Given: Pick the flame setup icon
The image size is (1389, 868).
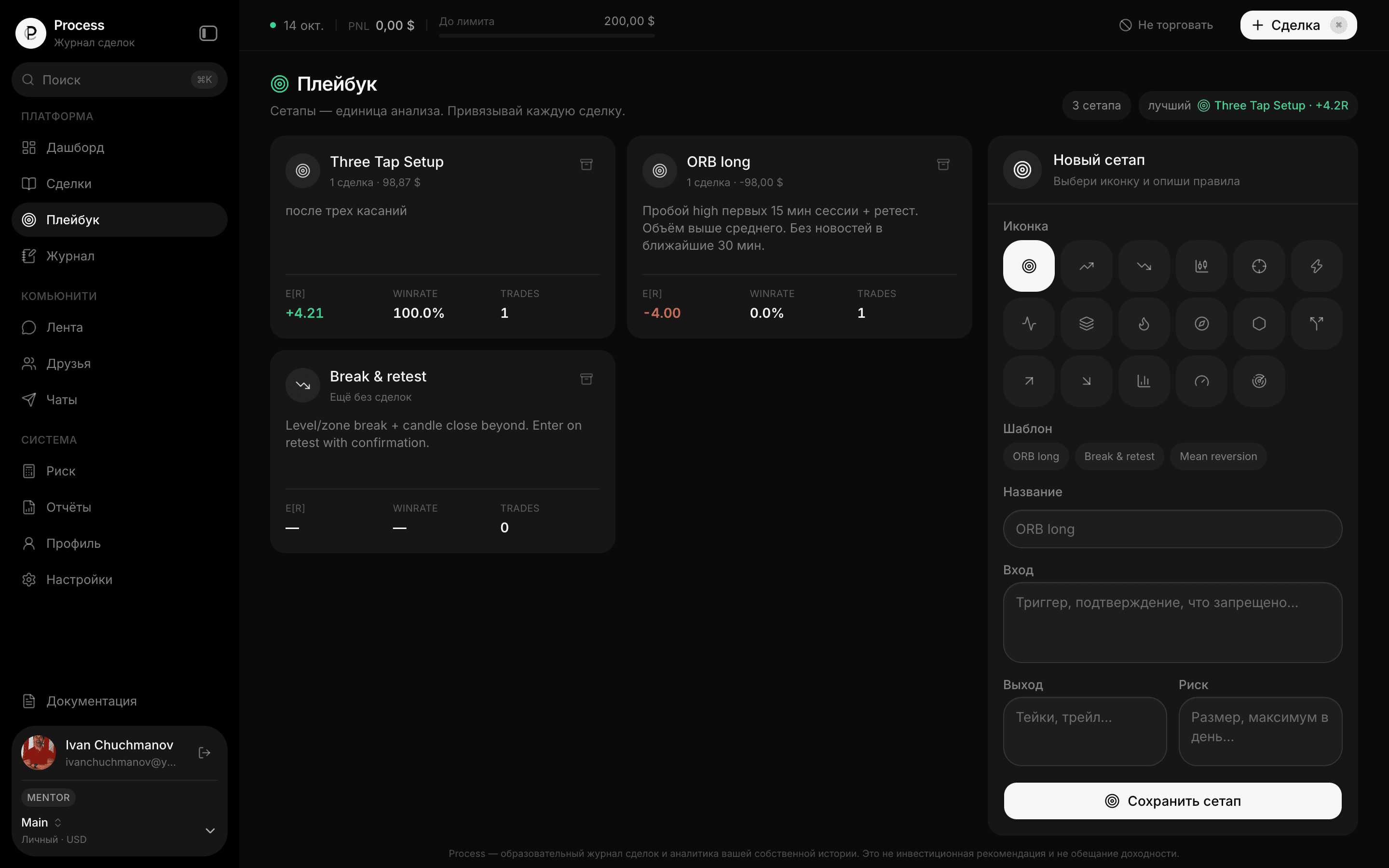Looking at the screenshot, I should coord(1144,324).
